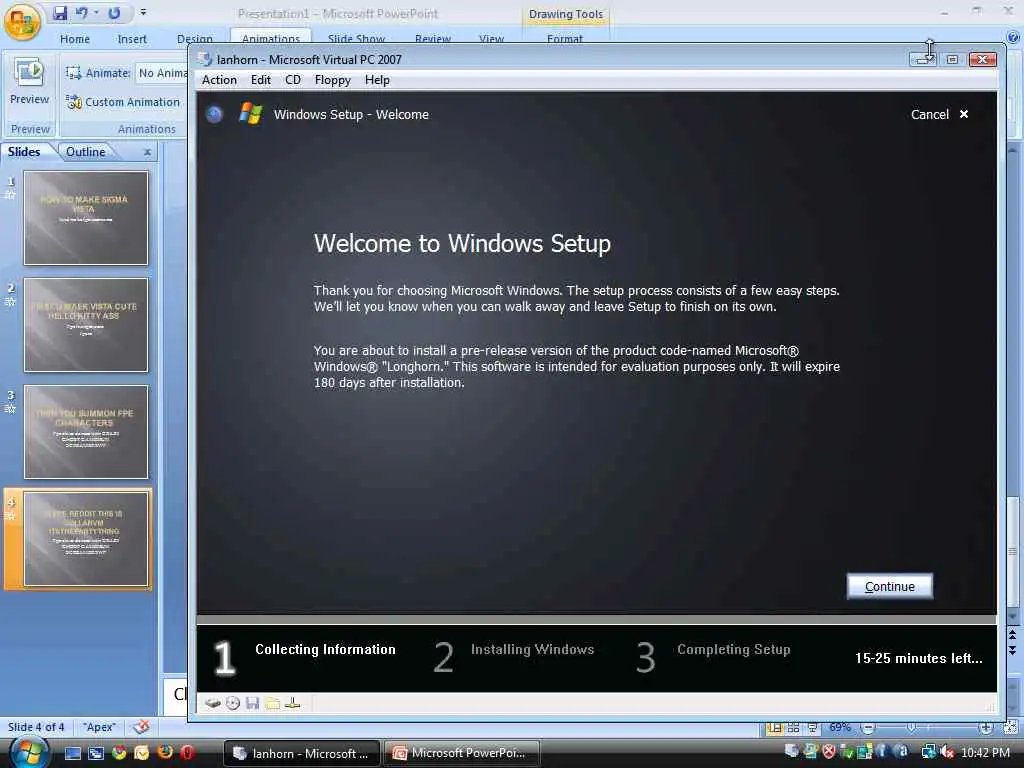Click the spell check icon in status bar
The width and height of the screenshot is (1024, 768).
141,727
